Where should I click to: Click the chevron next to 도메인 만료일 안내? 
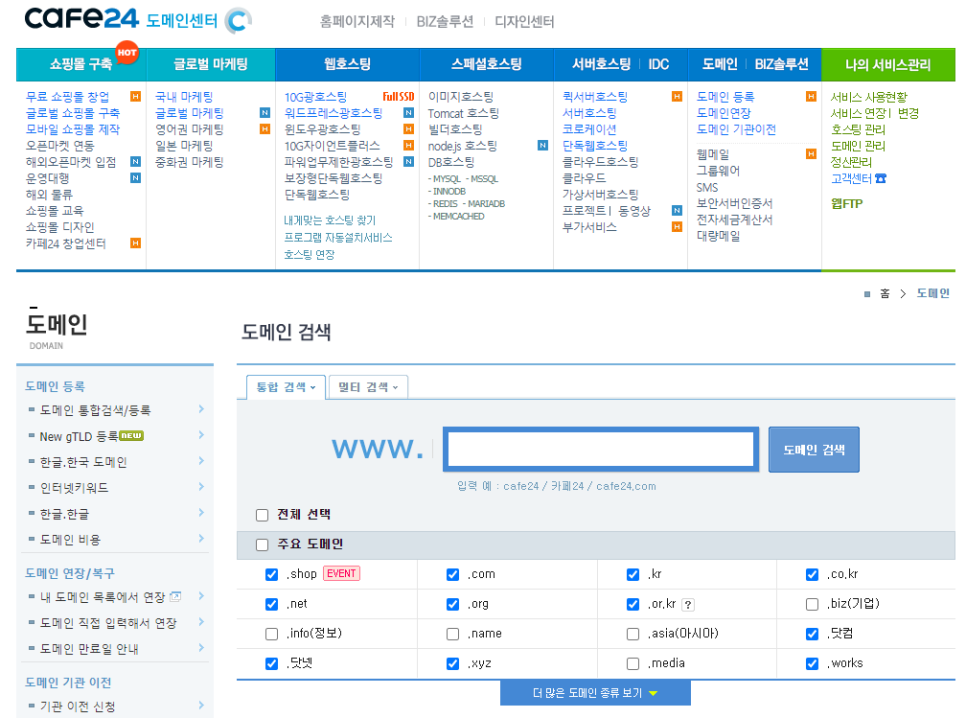pyautogui.click(x=201, y=648)
